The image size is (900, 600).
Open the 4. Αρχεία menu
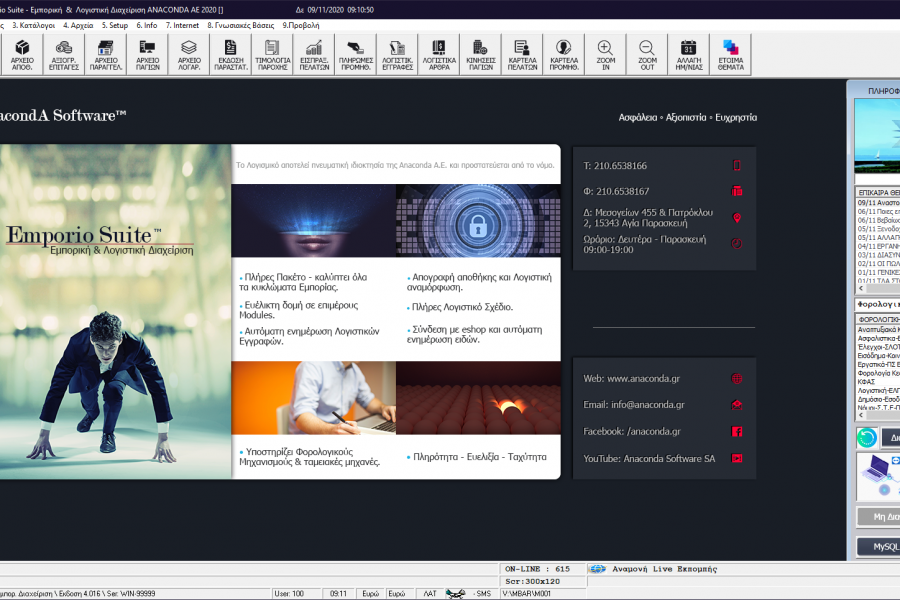(78, 25)
